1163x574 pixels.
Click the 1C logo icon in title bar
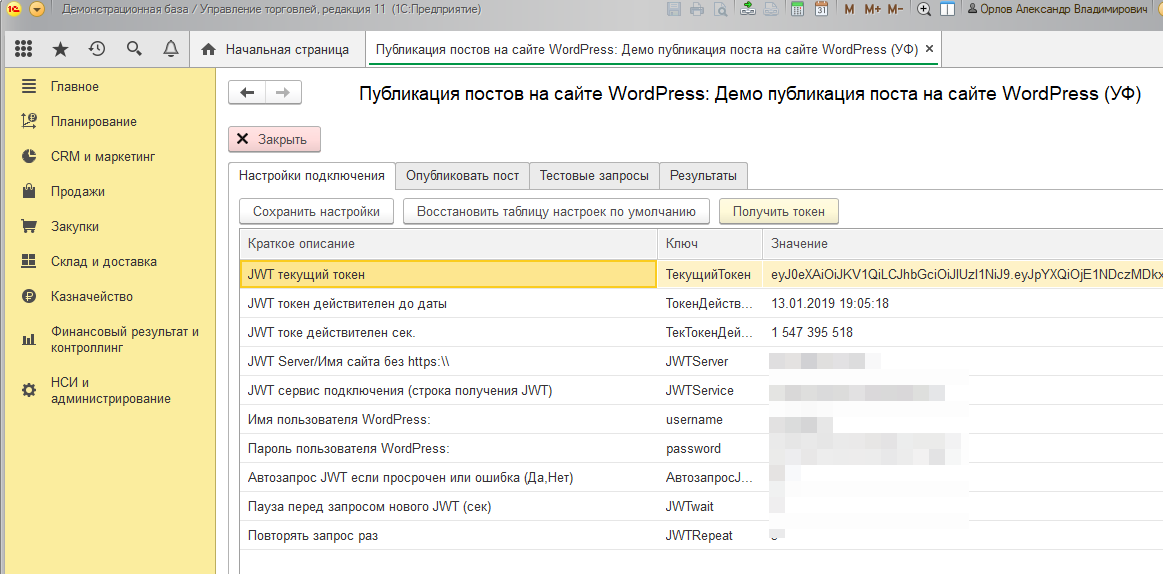14,10
